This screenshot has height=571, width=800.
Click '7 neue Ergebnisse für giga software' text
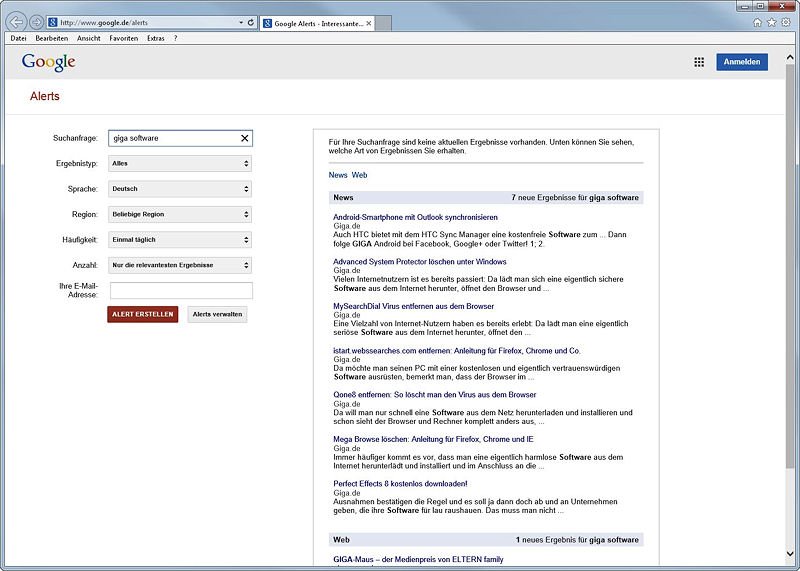click(575, 197)
